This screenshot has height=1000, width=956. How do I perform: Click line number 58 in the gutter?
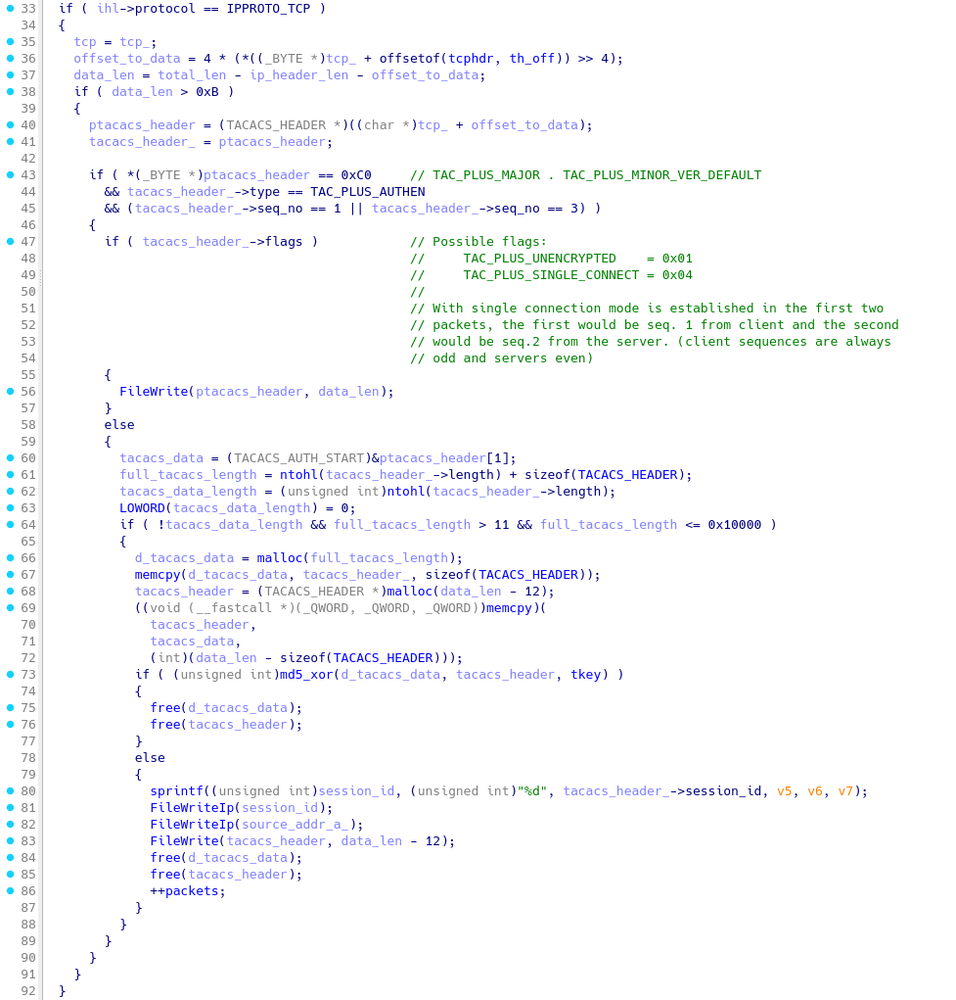[x=27, y=424]
